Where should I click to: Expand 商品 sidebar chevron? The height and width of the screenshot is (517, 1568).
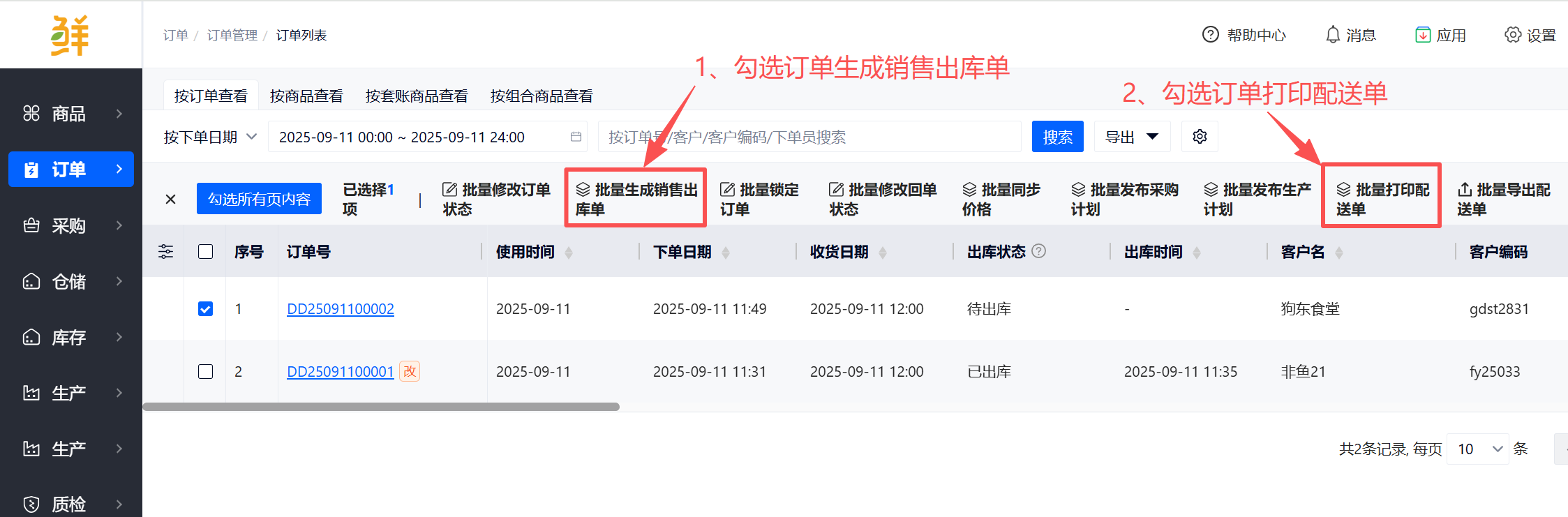(119, 113)
